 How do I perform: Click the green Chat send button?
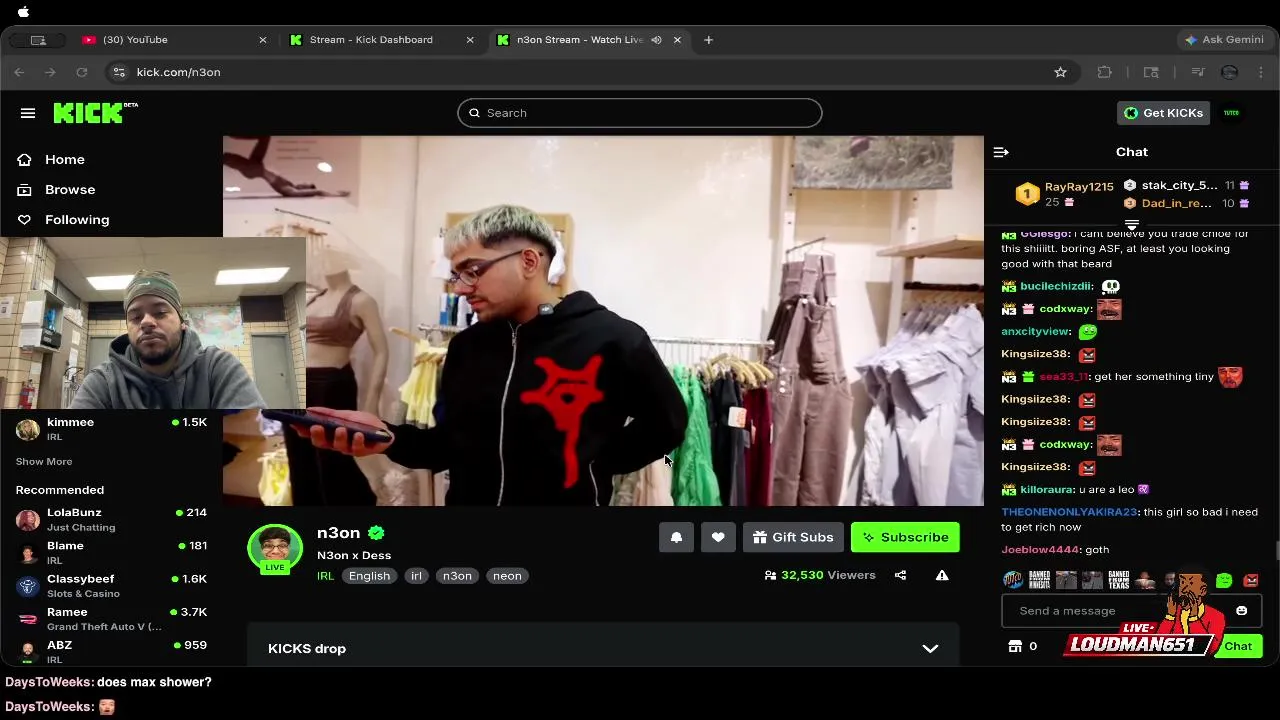tap(1238, 646)
